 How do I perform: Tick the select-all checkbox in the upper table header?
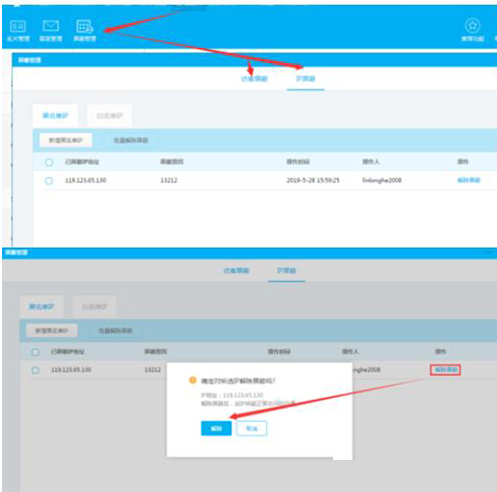tap(49, 162)
